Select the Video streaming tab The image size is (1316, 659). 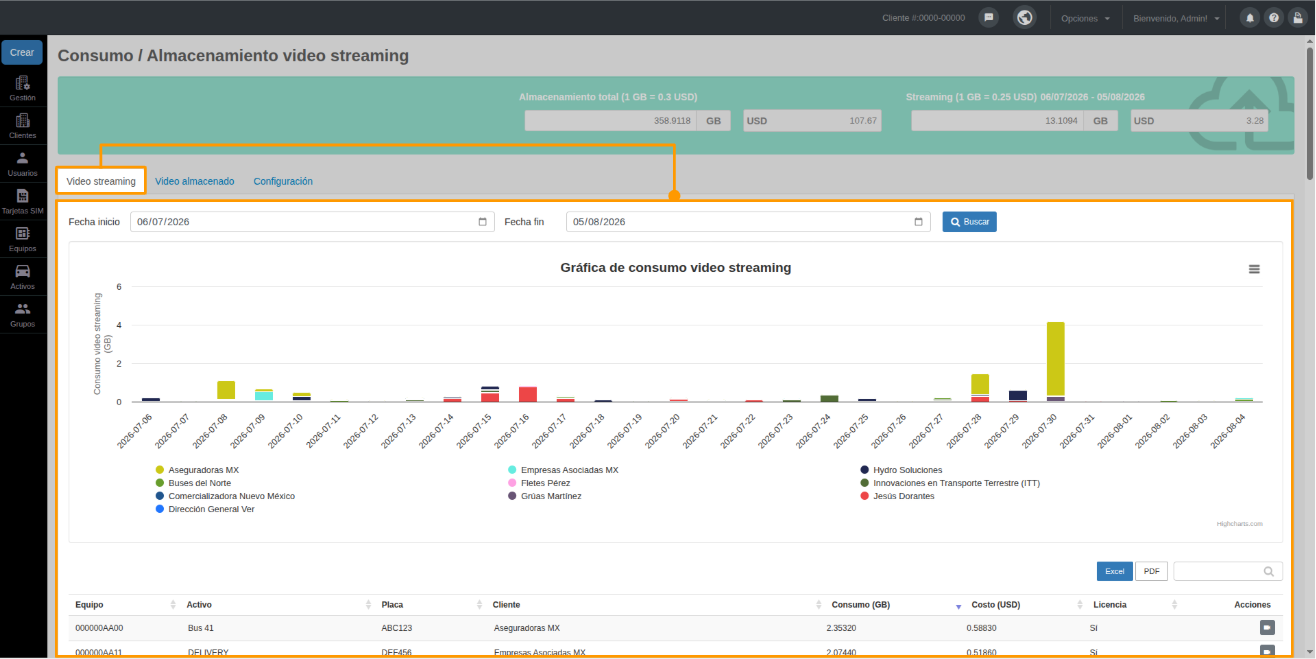click(x=101, y=181)
